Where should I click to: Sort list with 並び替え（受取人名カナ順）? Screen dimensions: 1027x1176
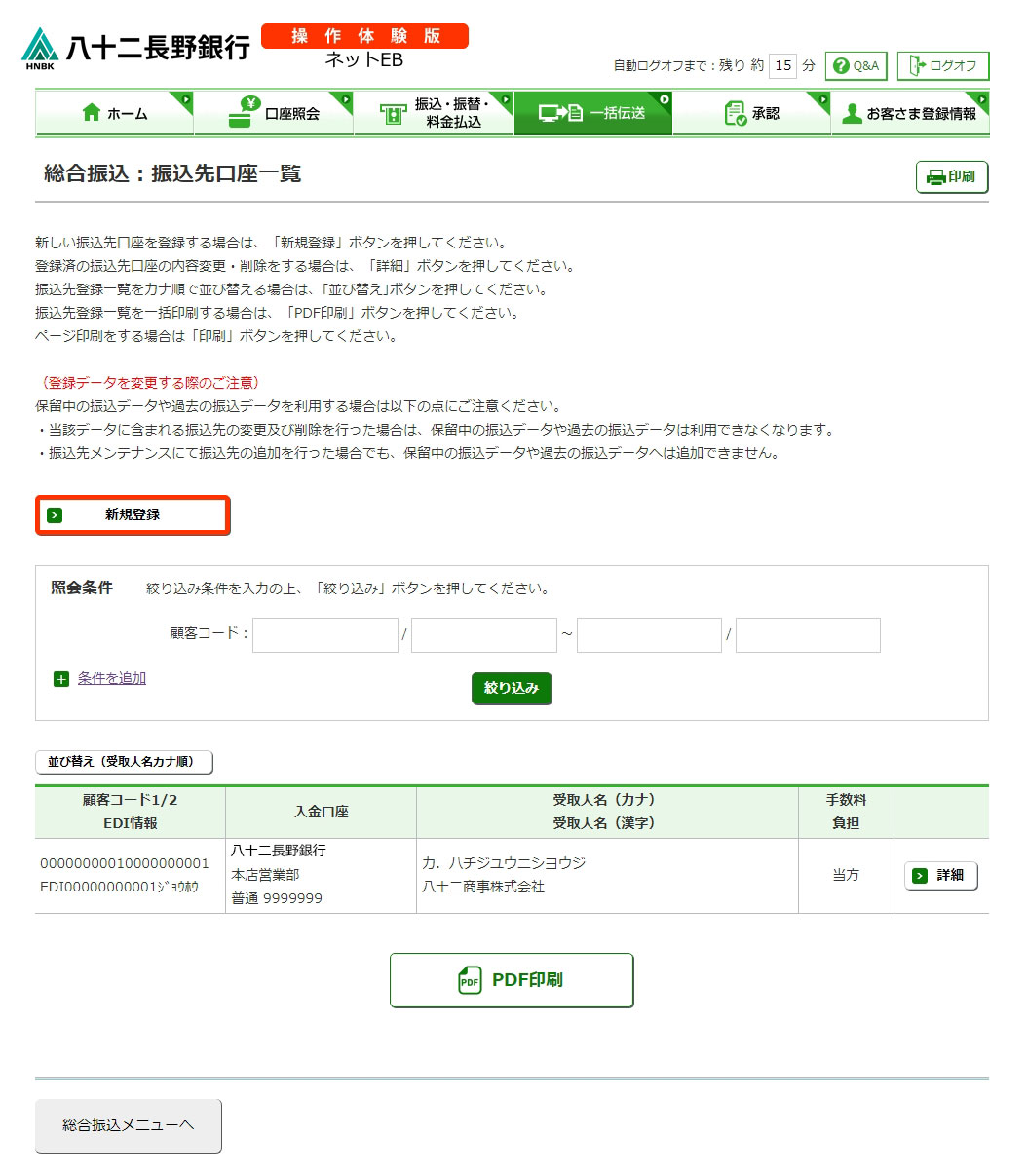(x=124, y=762)
